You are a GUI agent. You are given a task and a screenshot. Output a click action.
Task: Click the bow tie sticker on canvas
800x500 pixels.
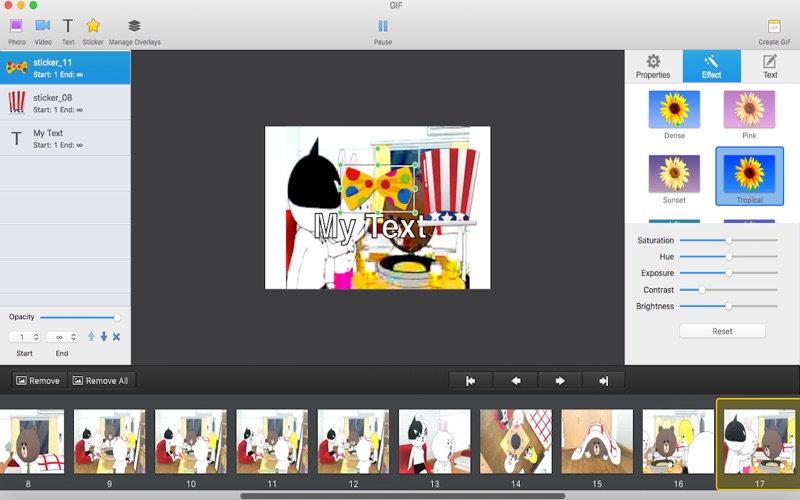pyautogui.click(x=378, y=188)
